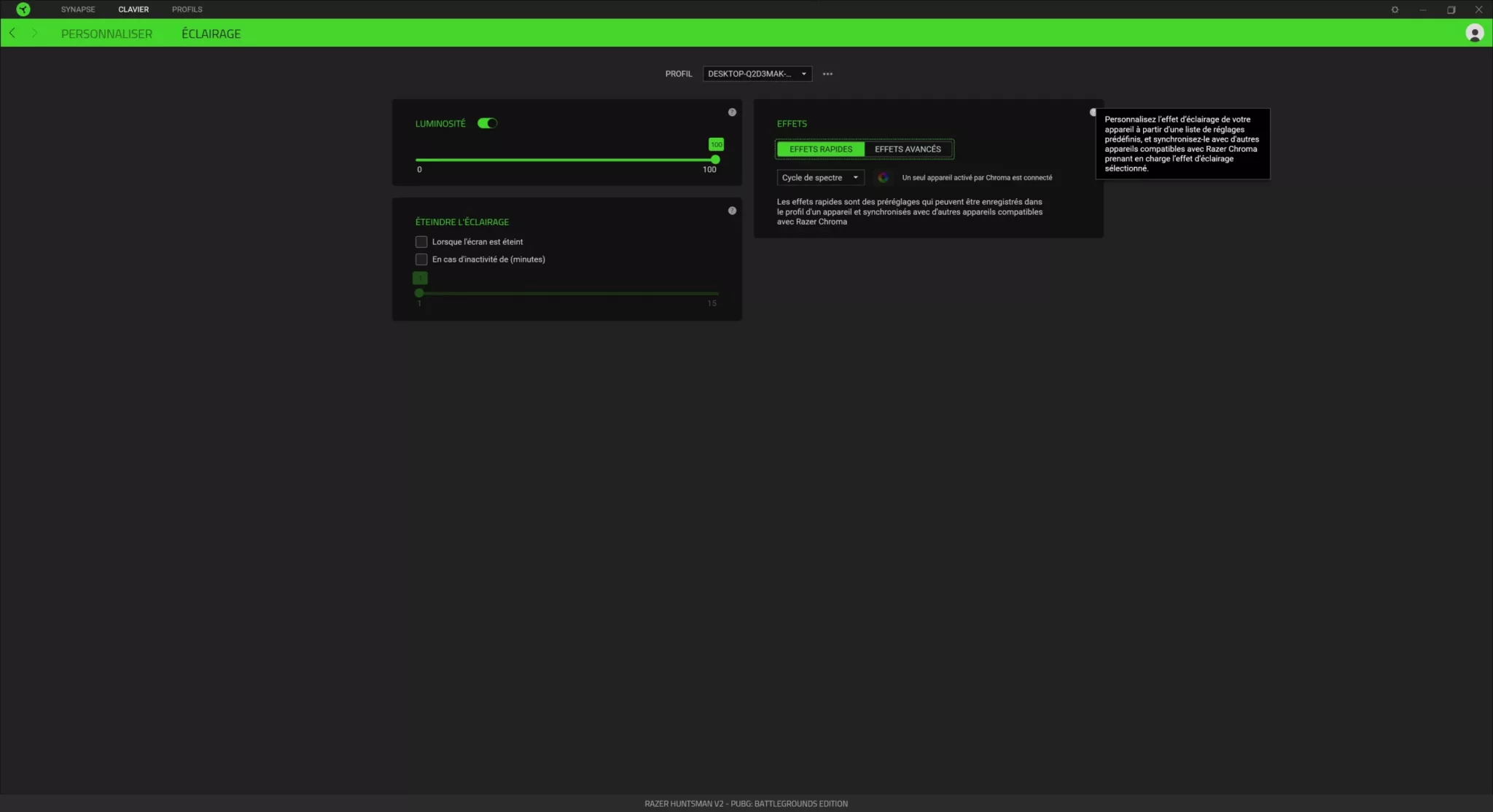Open the Personnaliser section
The height and width of the screenshot is (812, 1493).
pos(107,33)
